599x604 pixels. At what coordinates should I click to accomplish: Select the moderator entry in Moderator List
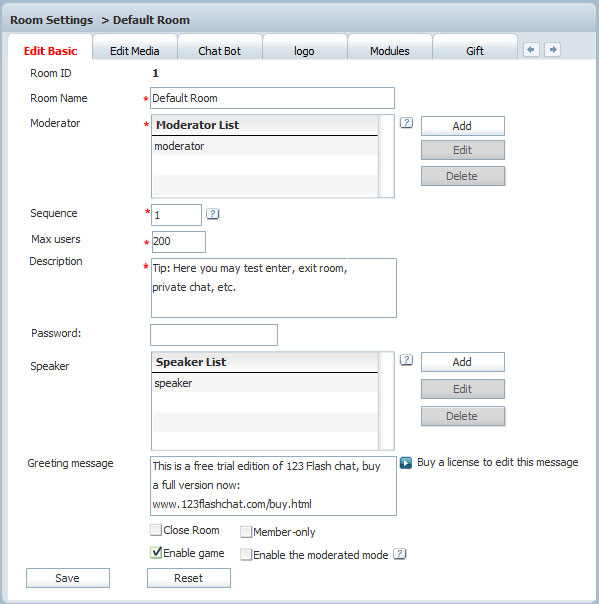[x=265, y=146]
